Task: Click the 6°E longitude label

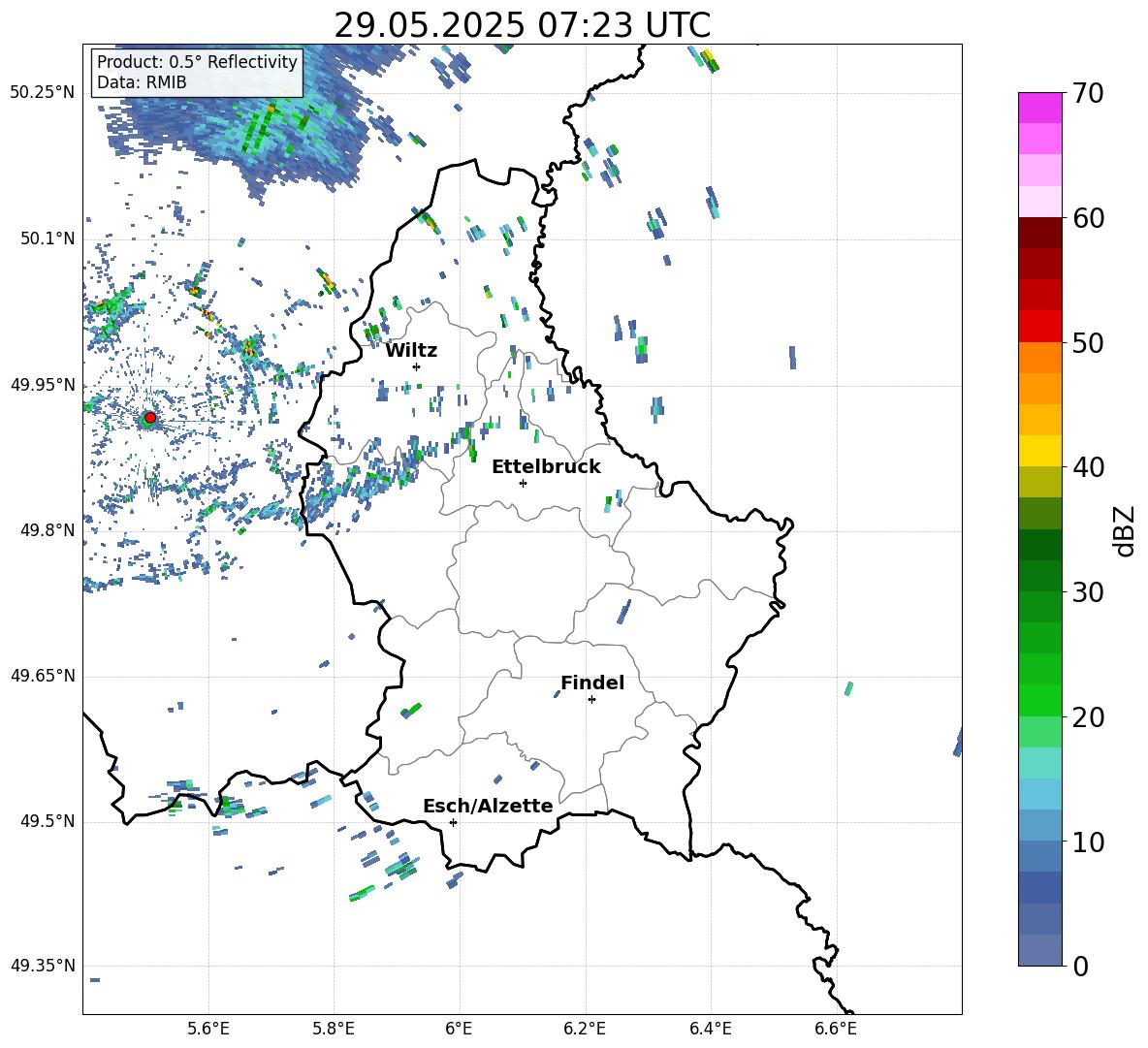Action: 459,1029
